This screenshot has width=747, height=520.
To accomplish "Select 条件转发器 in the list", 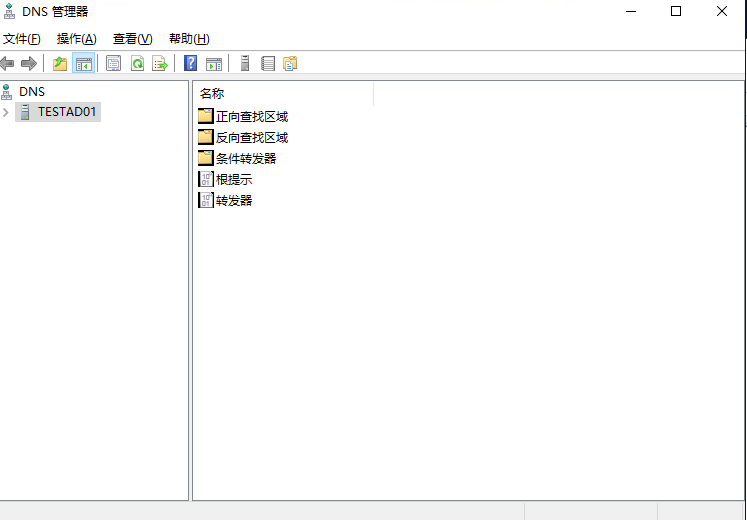I will (246, 159).
